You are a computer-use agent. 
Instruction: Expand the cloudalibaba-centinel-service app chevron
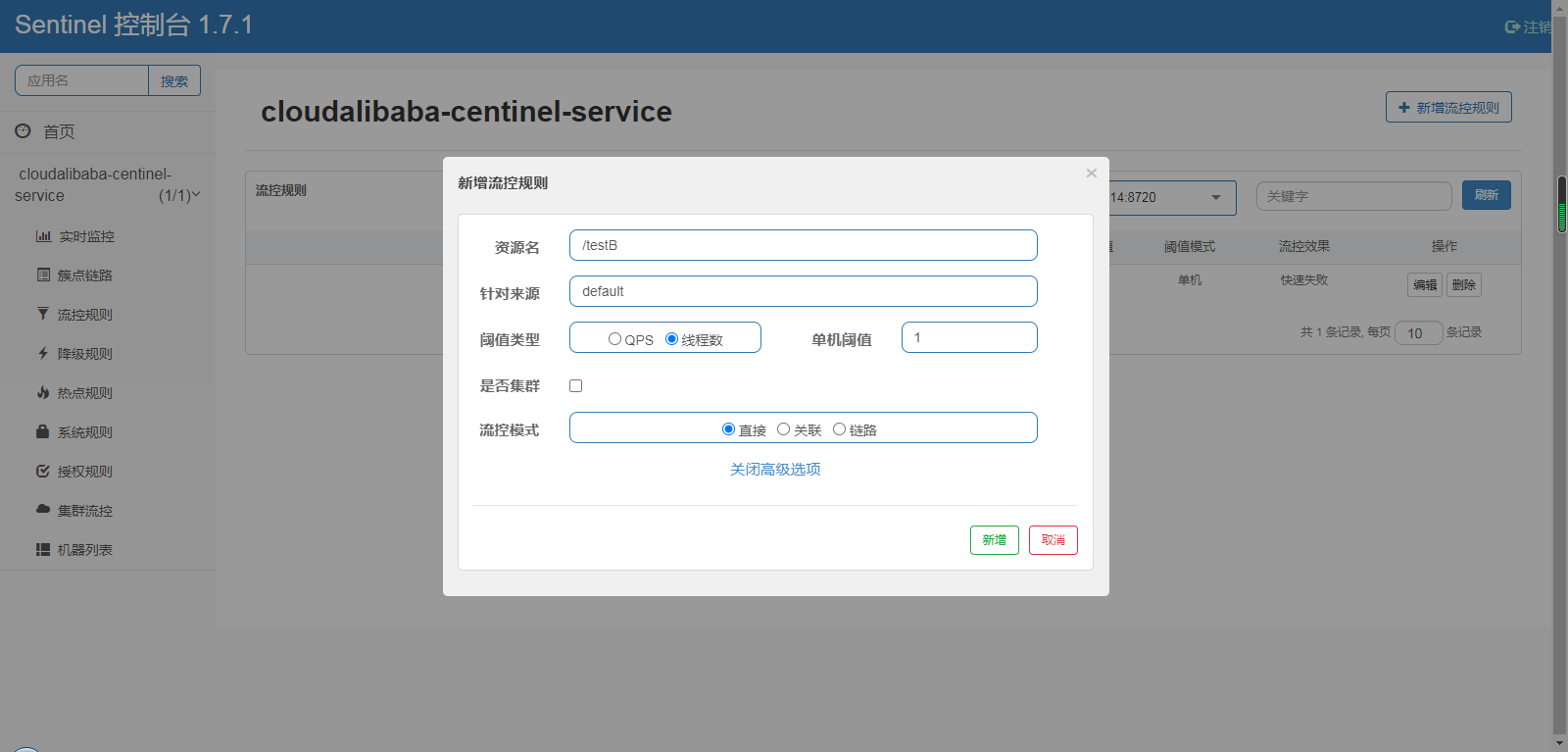pos(196,195)
